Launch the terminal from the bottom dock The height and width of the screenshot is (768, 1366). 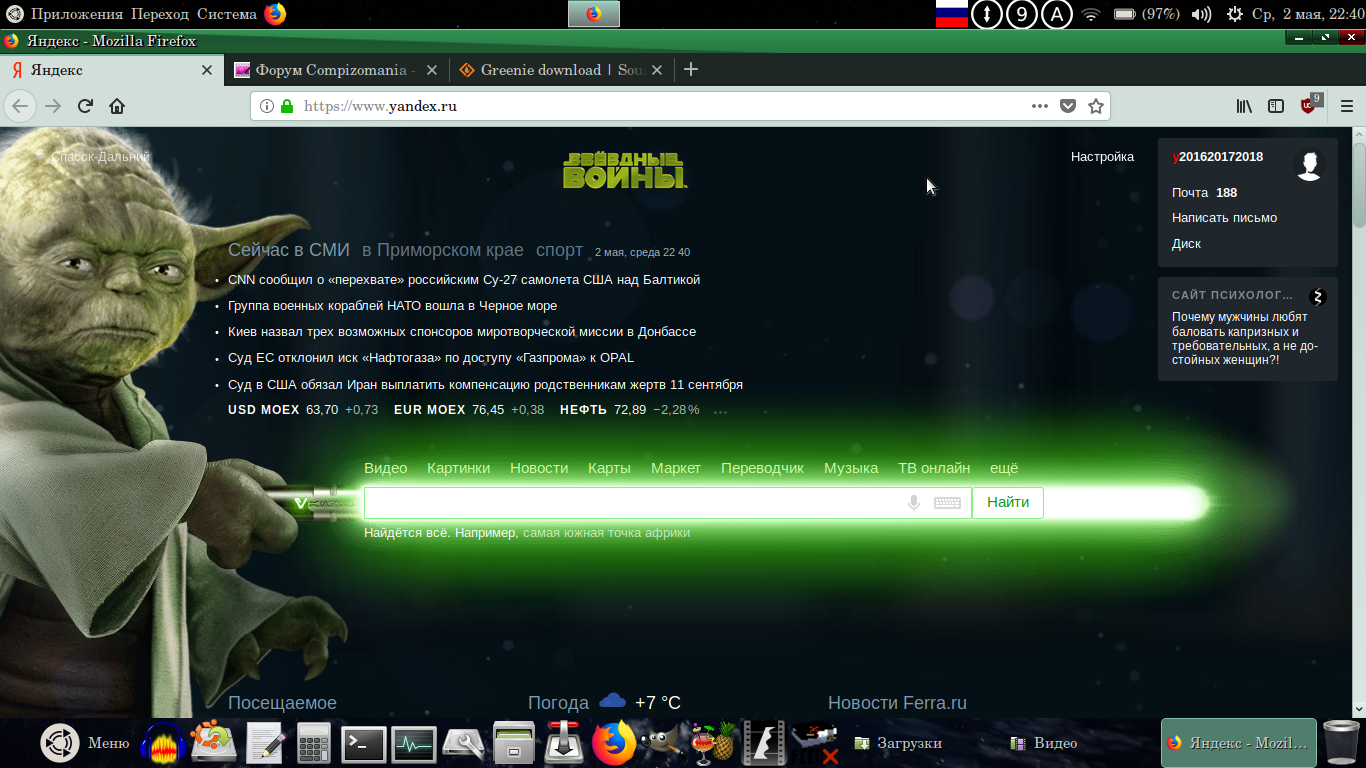tap(363, 744)
